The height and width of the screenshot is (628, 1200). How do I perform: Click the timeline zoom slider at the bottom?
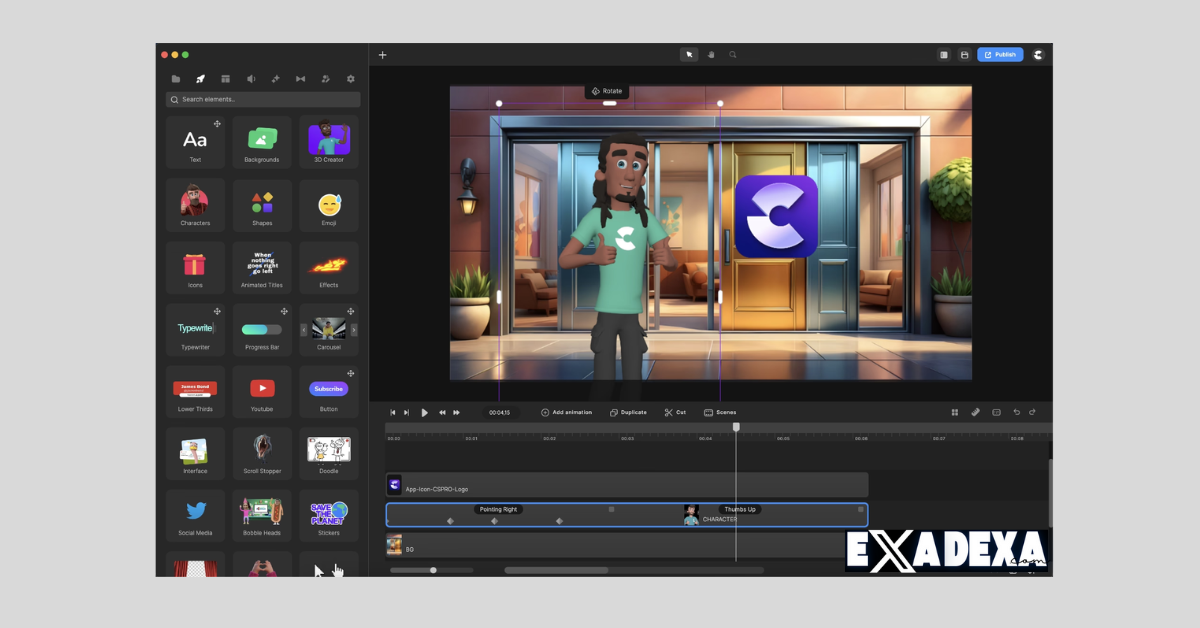coord(432,570)
